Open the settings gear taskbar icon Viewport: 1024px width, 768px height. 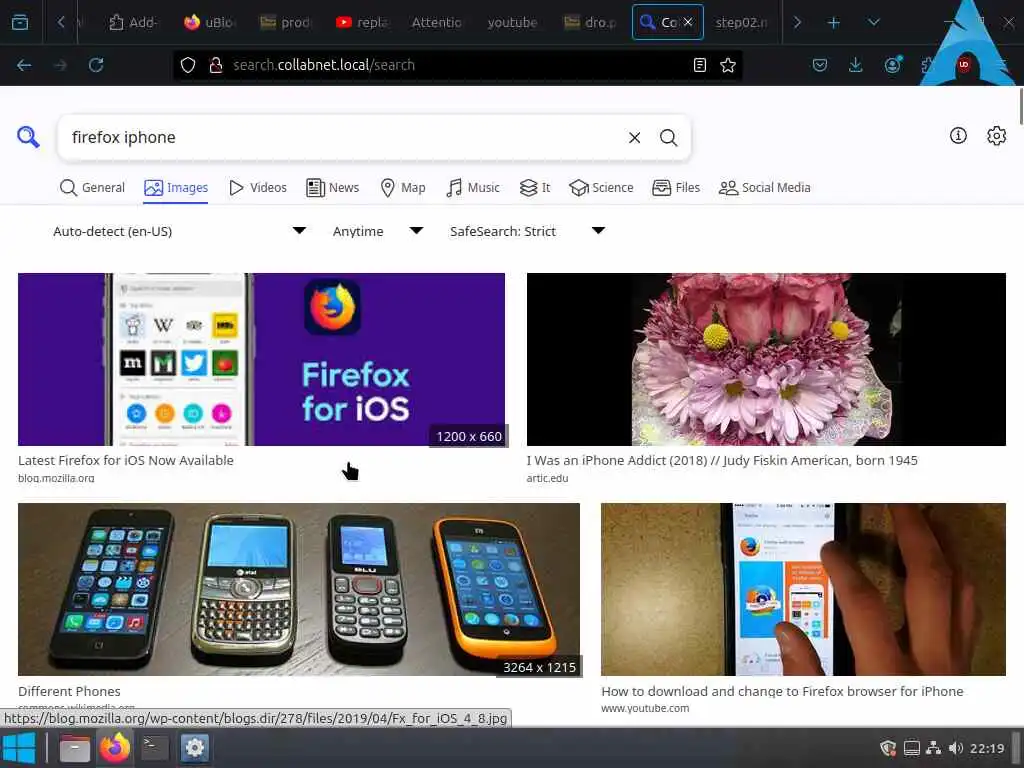tap(195, 748)
